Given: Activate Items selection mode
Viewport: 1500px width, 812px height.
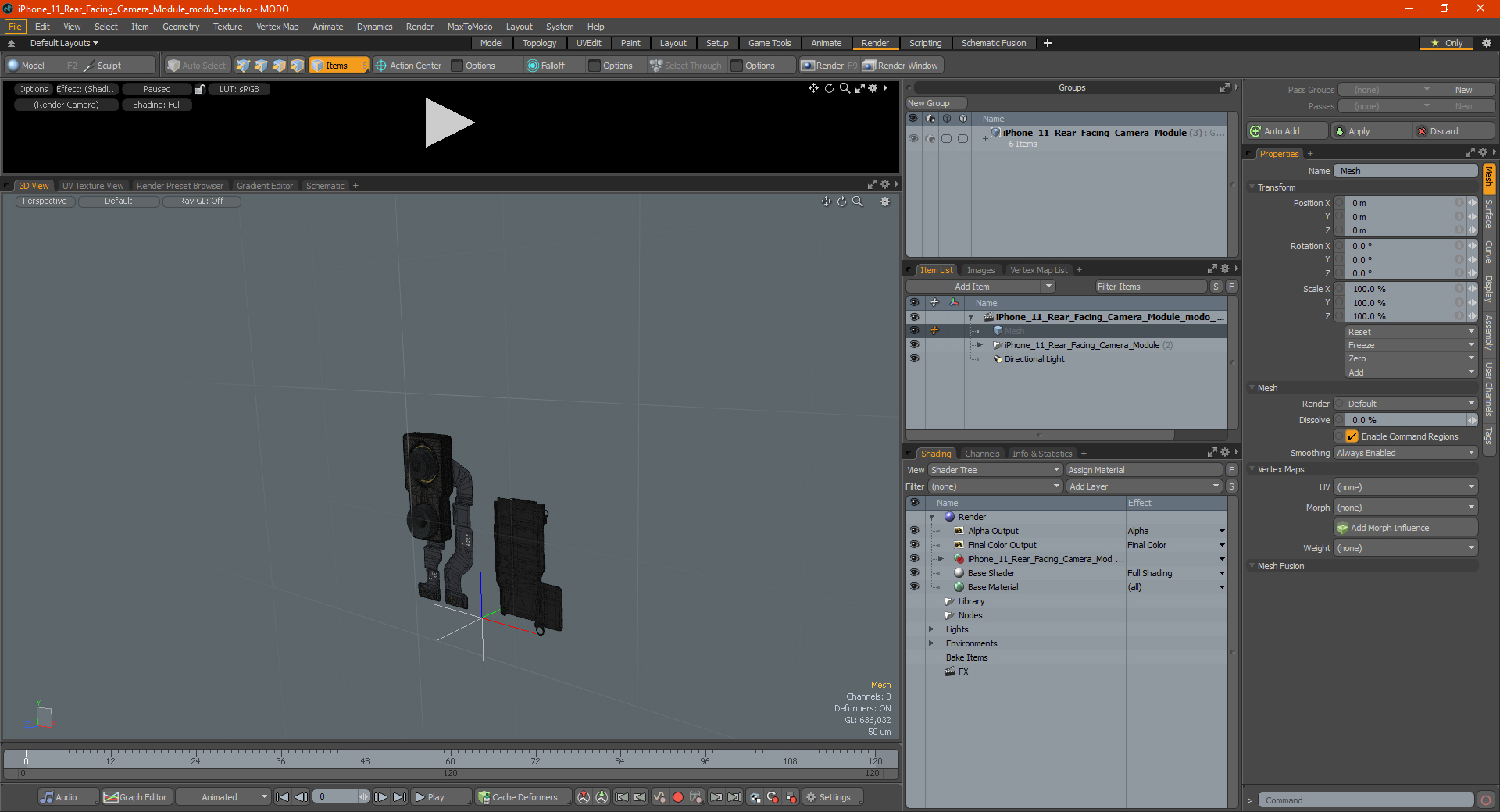Looking at the screenshot, I should [x=338, y=66].
